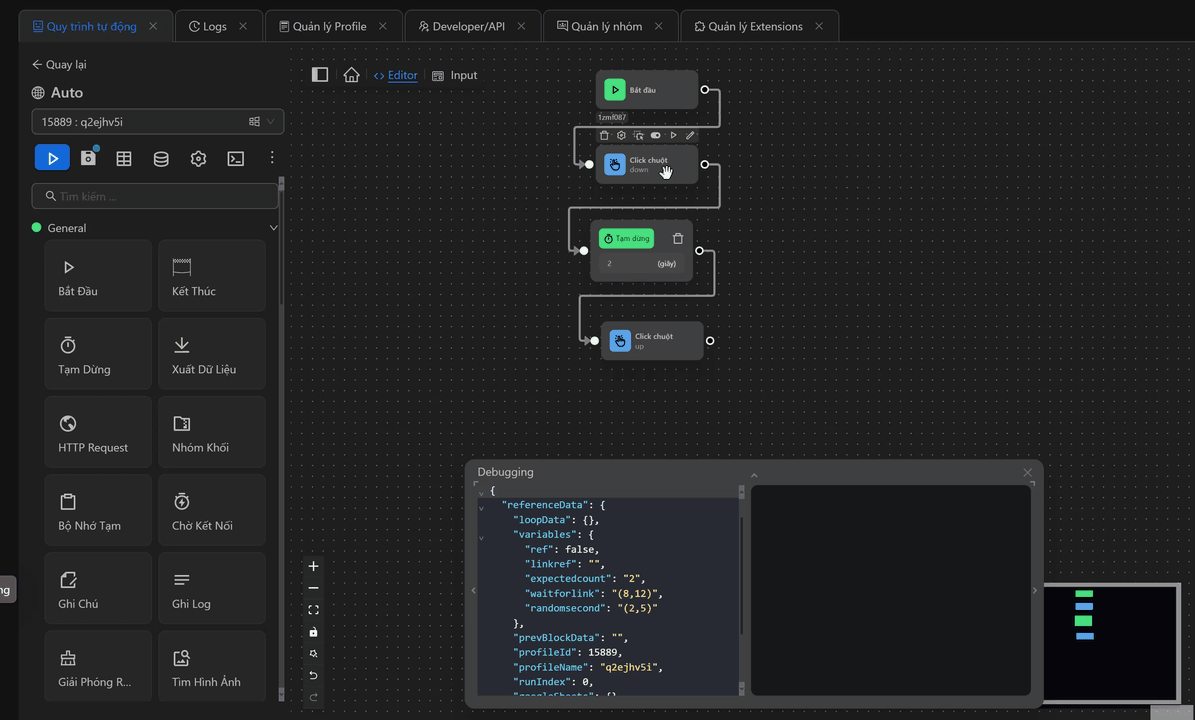Open the database storage icon
Image resolution: width=1195 pixels, height=720 pixels.
pos(161,158)
